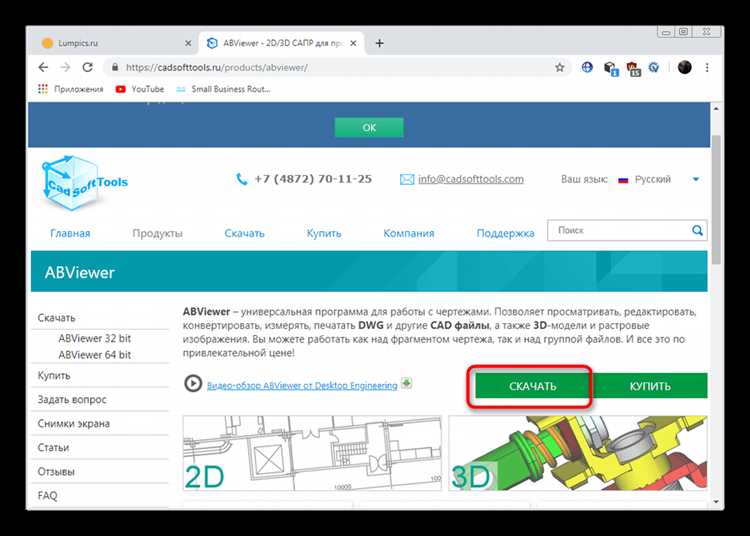Switch to the Lumpics.ru tab

(113, 43)
